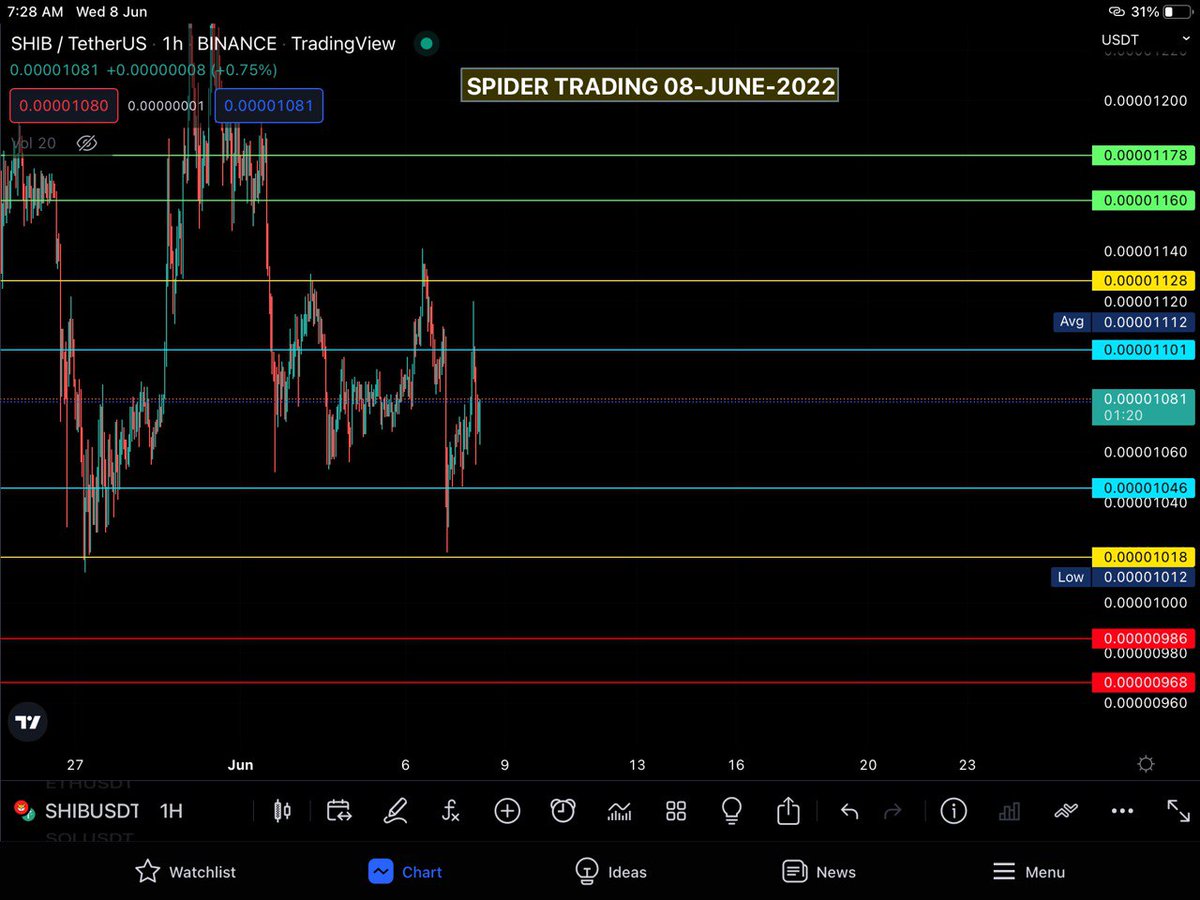This screenshot has height=900, width=1200.
Task: Open the three-dot more options
Action: coord(1122,811)
